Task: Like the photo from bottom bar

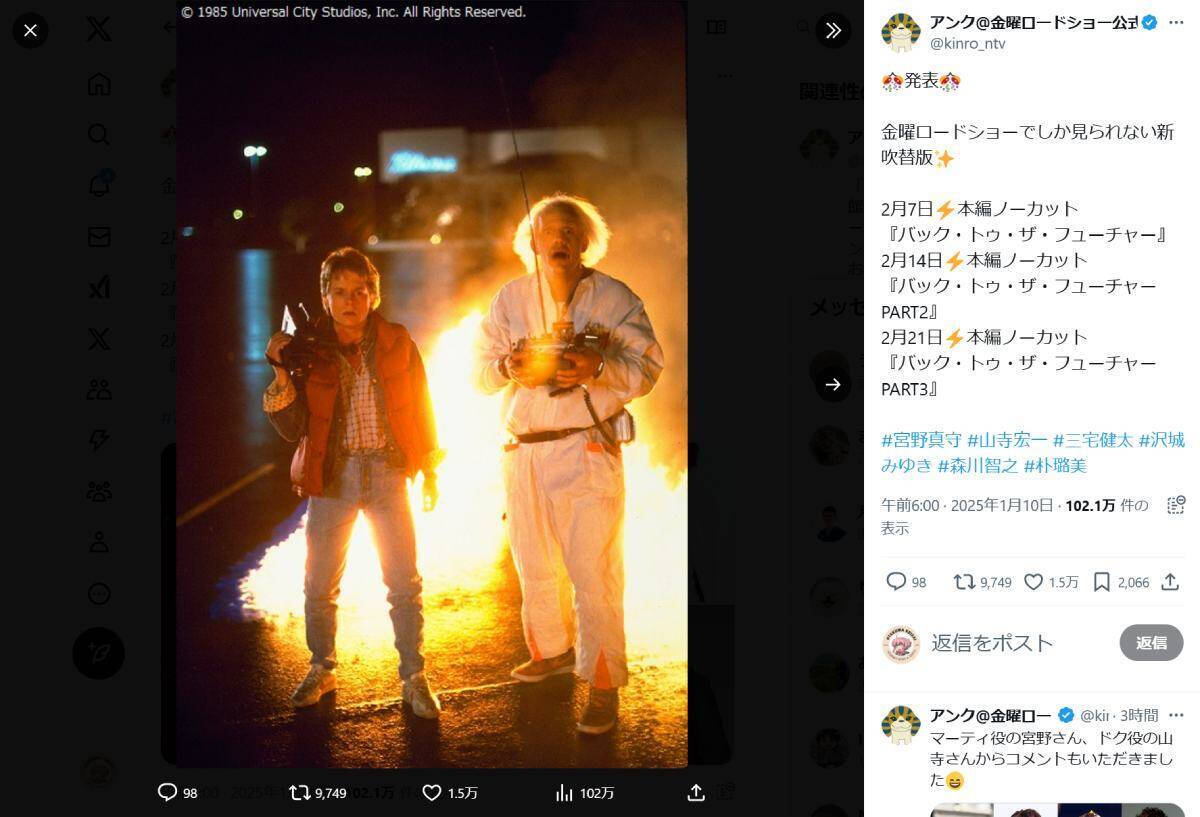Action: [432, 792]
